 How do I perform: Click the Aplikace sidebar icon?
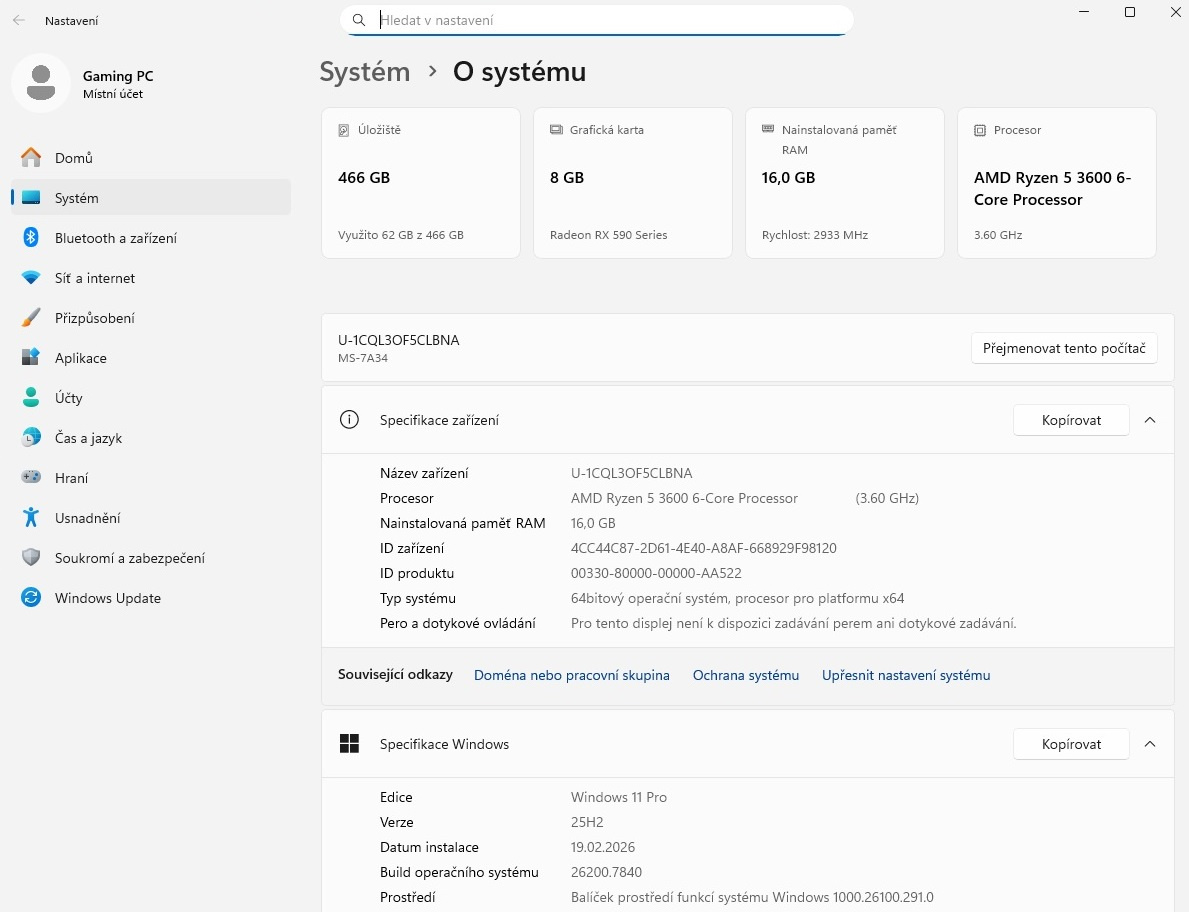[31, 357]
